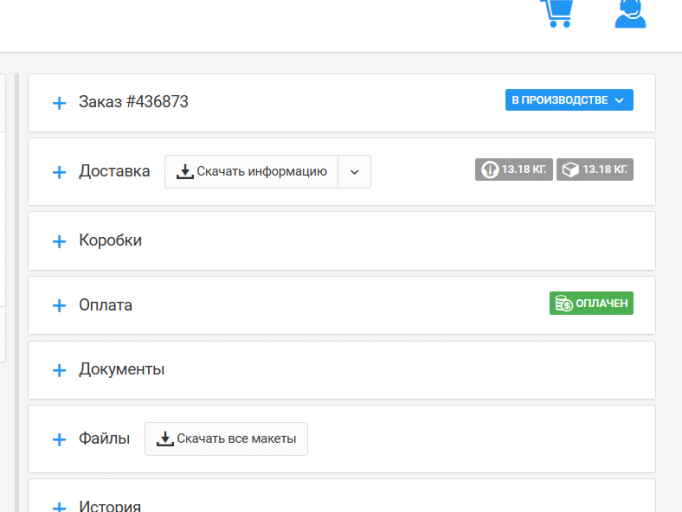The width and height of the screenshot is (682, 512).
Task: Click the Скачать все макеты button
Action: [226, 439]
